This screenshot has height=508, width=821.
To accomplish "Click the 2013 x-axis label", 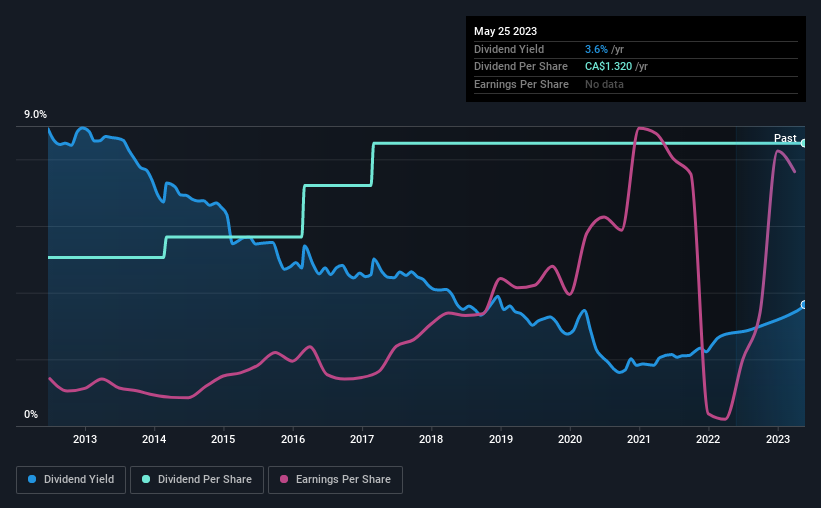I will click(85, 439).
